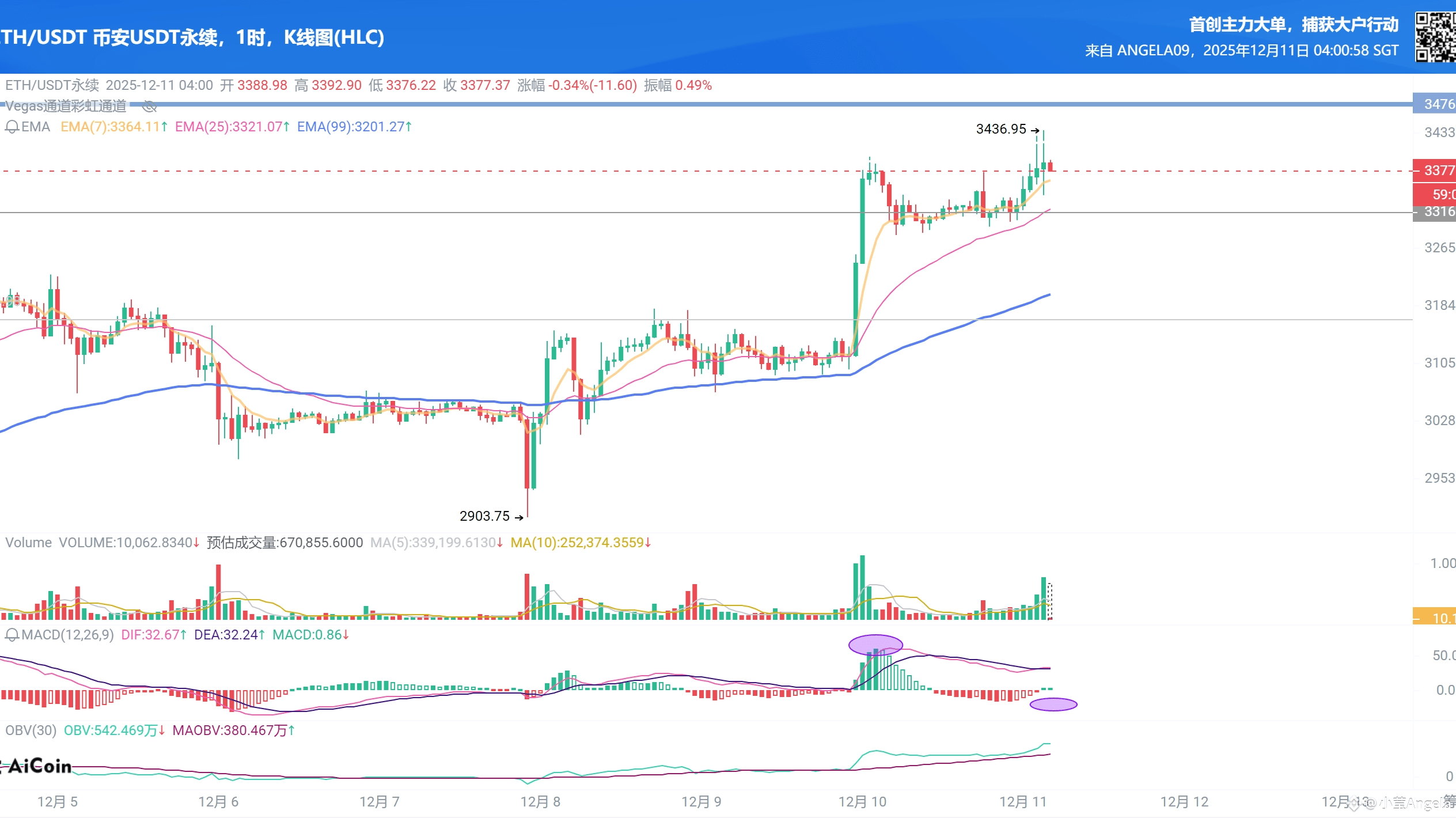Click the AiCoin logo watermark
Screen dimensions: 1456x818
38,766
